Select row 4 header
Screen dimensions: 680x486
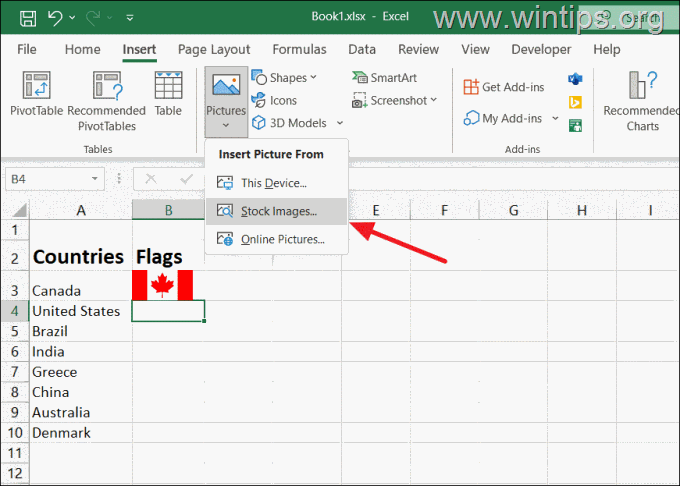click(15, 311)
